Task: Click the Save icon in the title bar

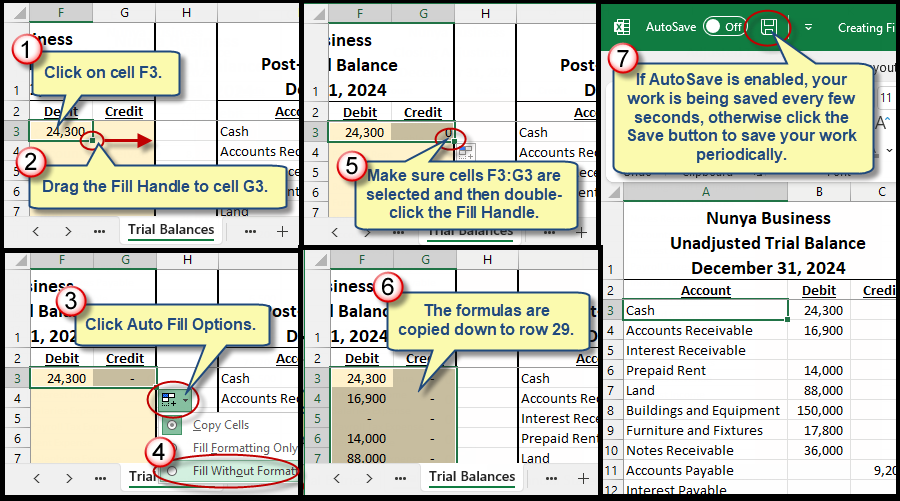Action: tap(769, 27)
